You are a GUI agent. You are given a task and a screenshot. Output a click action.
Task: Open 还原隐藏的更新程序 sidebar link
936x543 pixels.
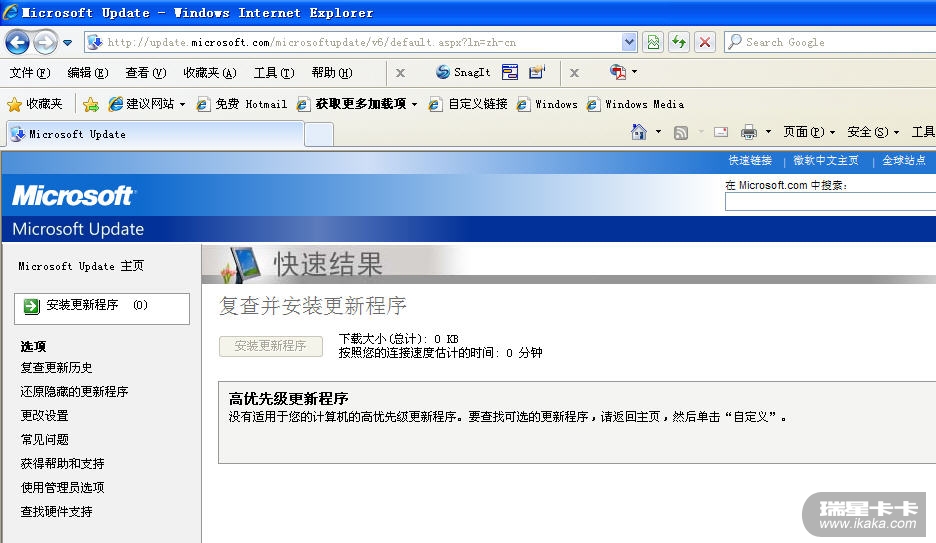[x=74, y=391]
